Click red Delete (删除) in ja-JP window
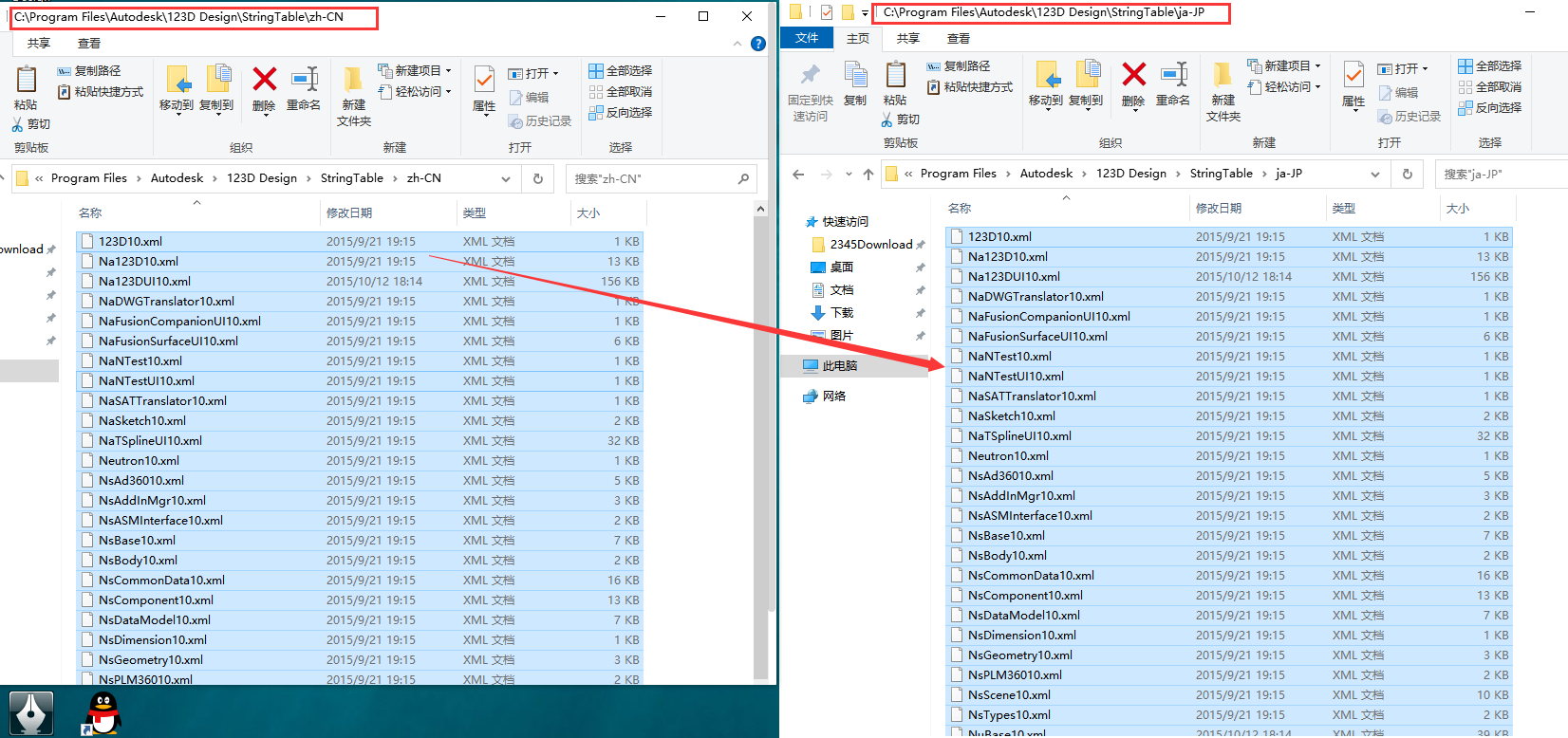Viewport: 1568px width, 738px height. coord(1133,84)
